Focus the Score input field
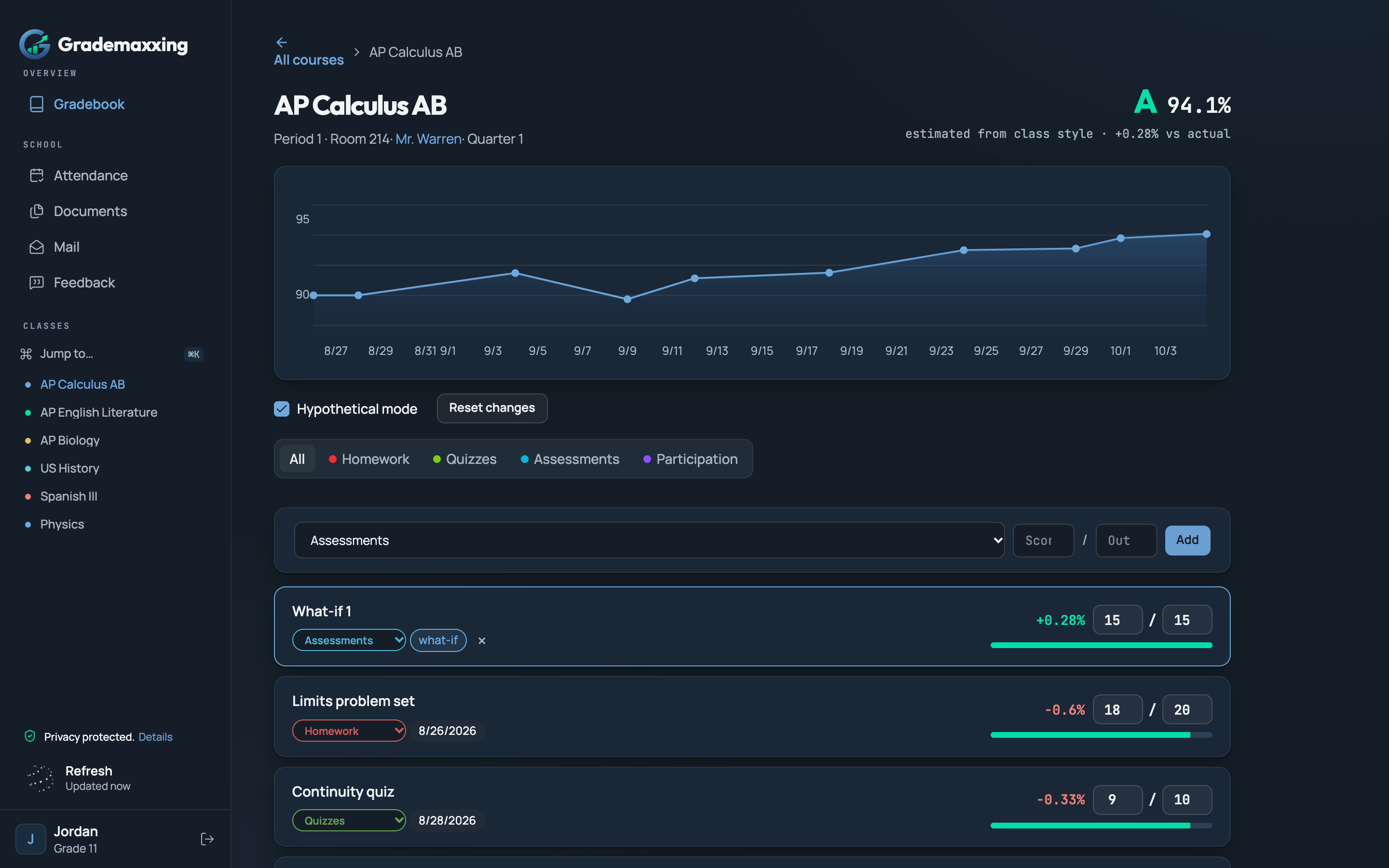Viewport: 1389px width, 868px height. 1043,540
